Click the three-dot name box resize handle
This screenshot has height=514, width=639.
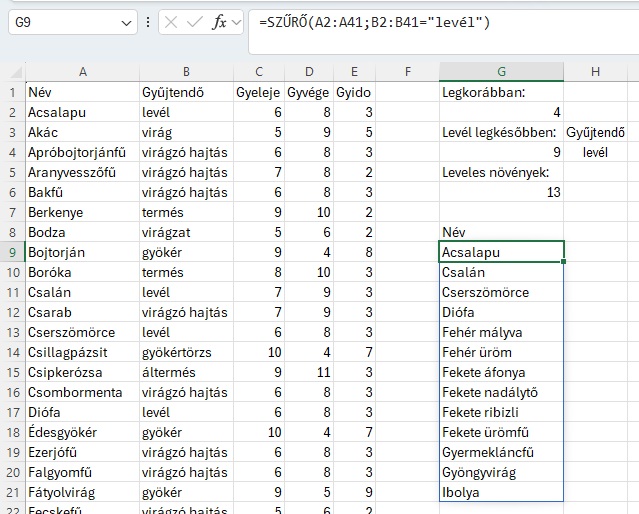coord(148,22)
